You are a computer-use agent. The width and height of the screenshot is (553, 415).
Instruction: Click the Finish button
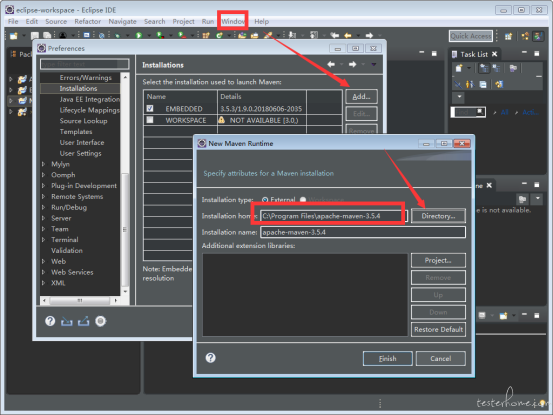(388, 359)
